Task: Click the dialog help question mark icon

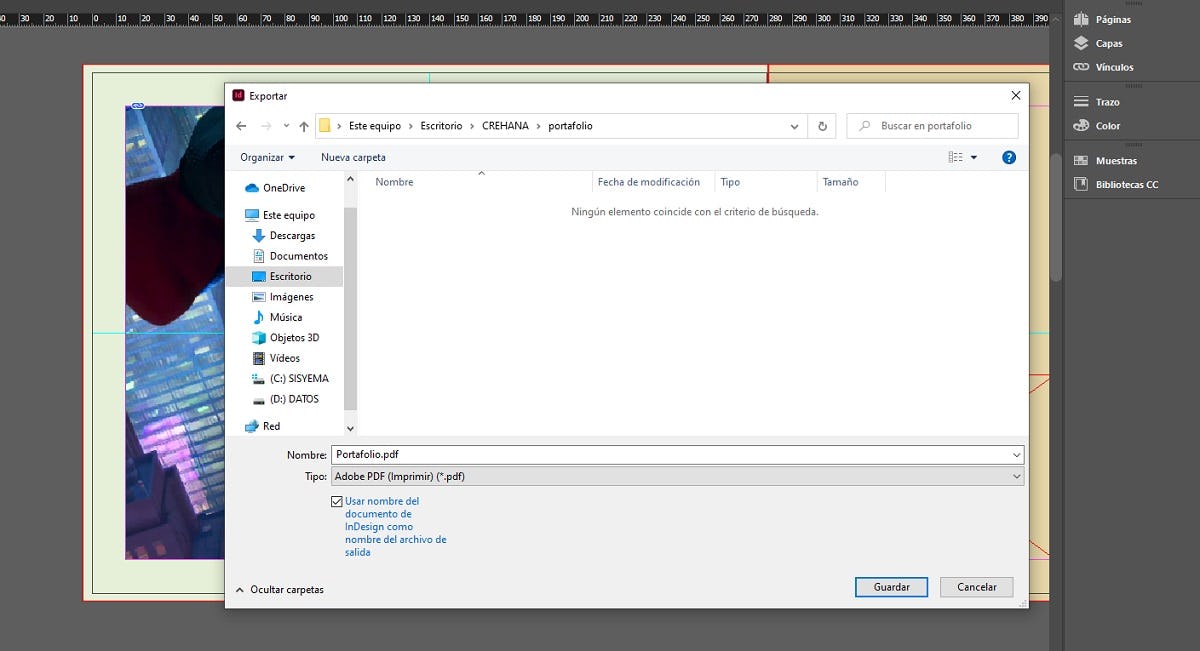Action: (1009, 157)
